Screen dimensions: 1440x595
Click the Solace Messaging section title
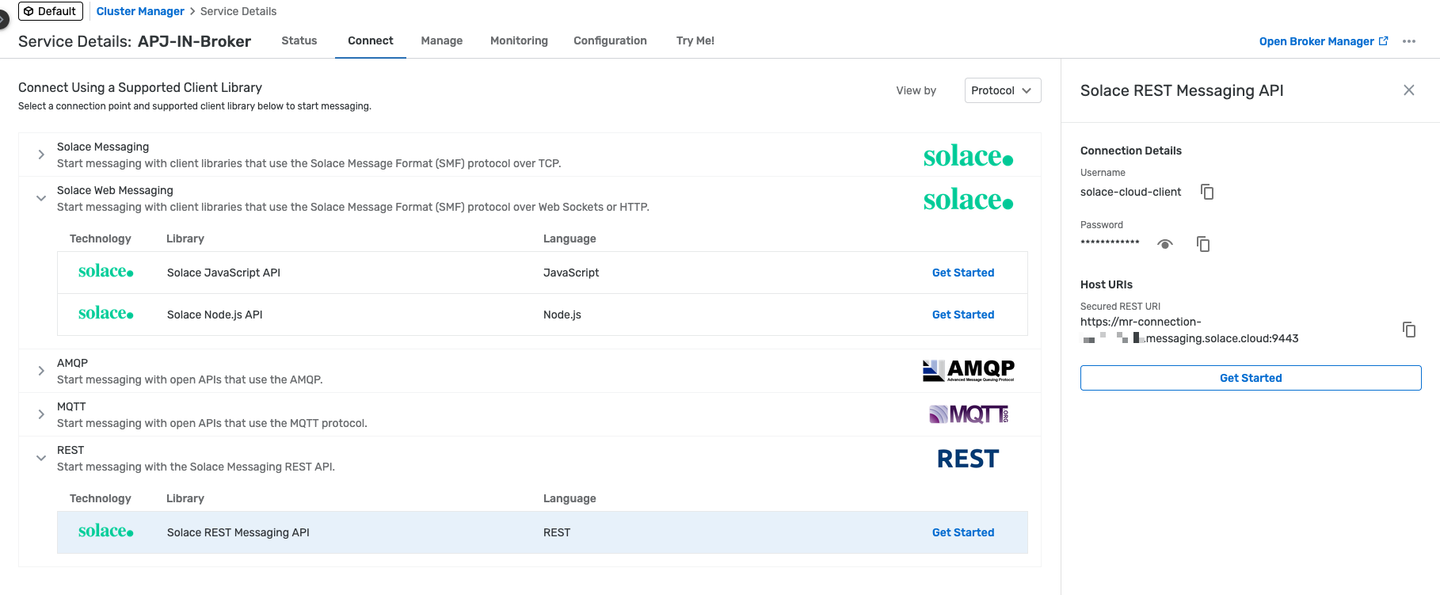point(103,147)
